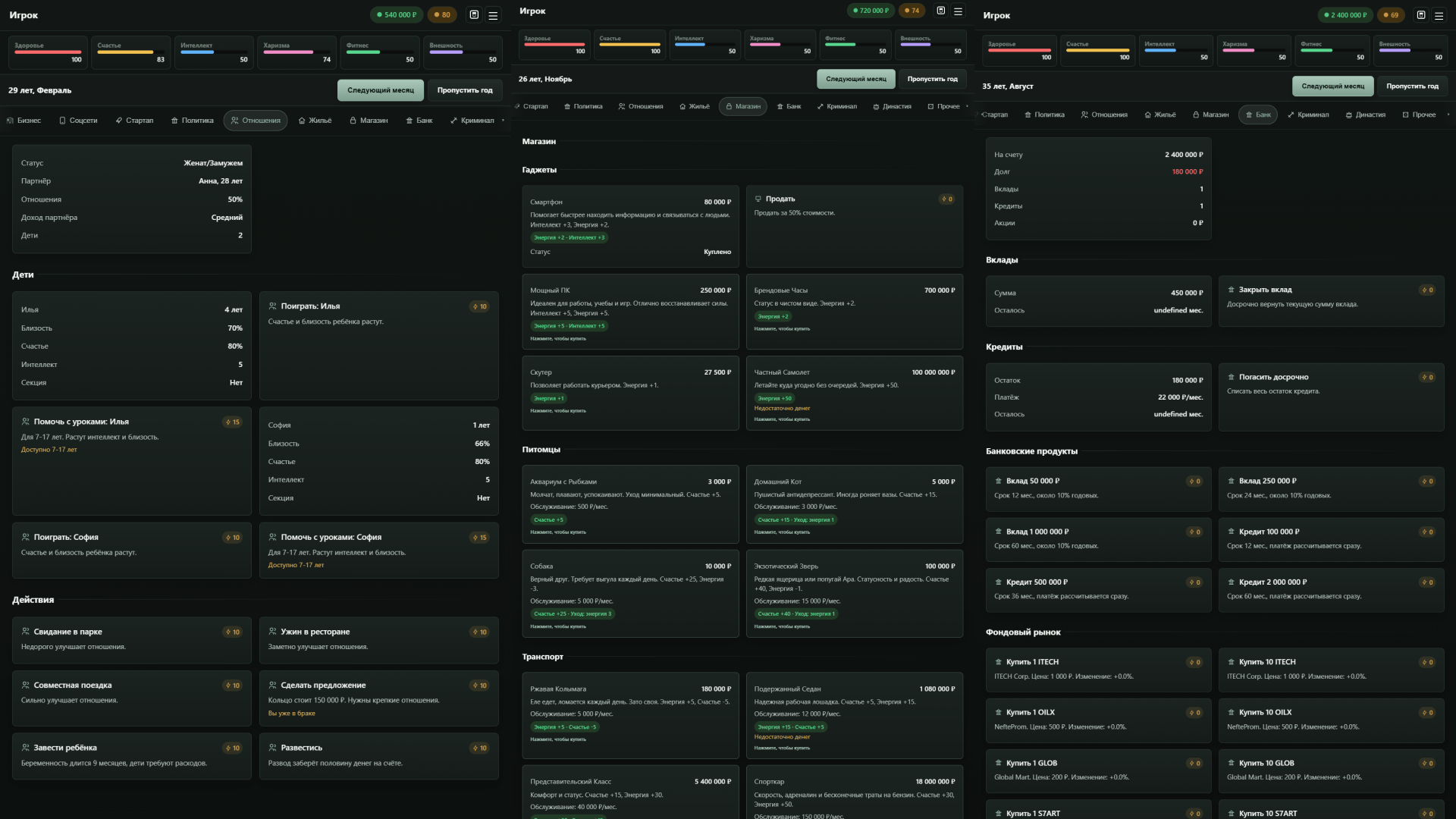Expand tabs with right arrow on Relationships screen
Image resolution: width=1456 pixels, height=819 pixels.
point(503,120)
